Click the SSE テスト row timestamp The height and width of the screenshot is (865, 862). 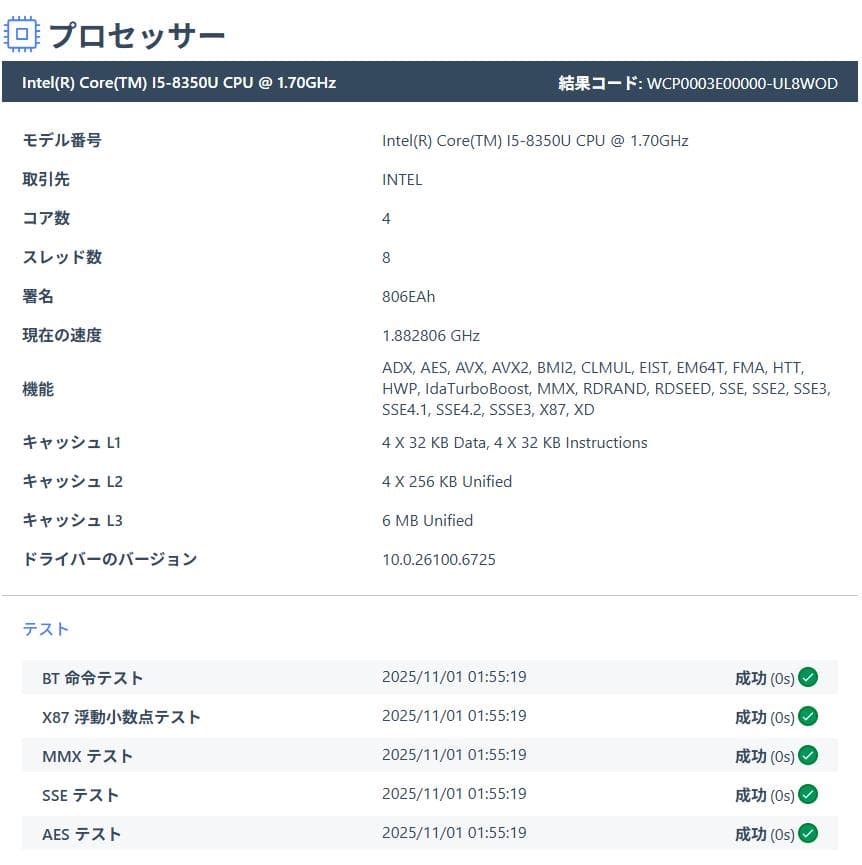click(x=454, y=793)
